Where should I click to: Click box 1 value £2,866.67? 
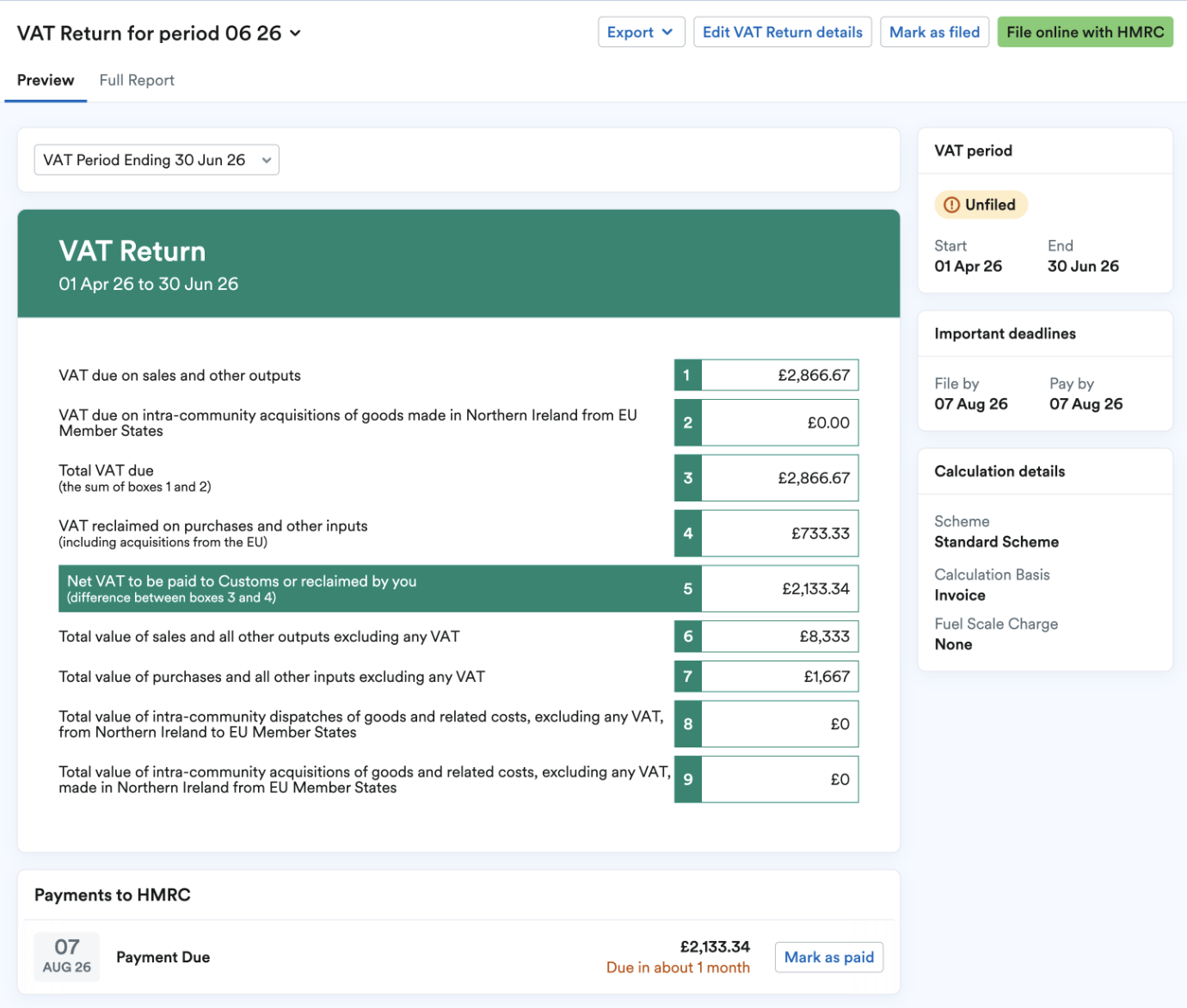(779, 376)
